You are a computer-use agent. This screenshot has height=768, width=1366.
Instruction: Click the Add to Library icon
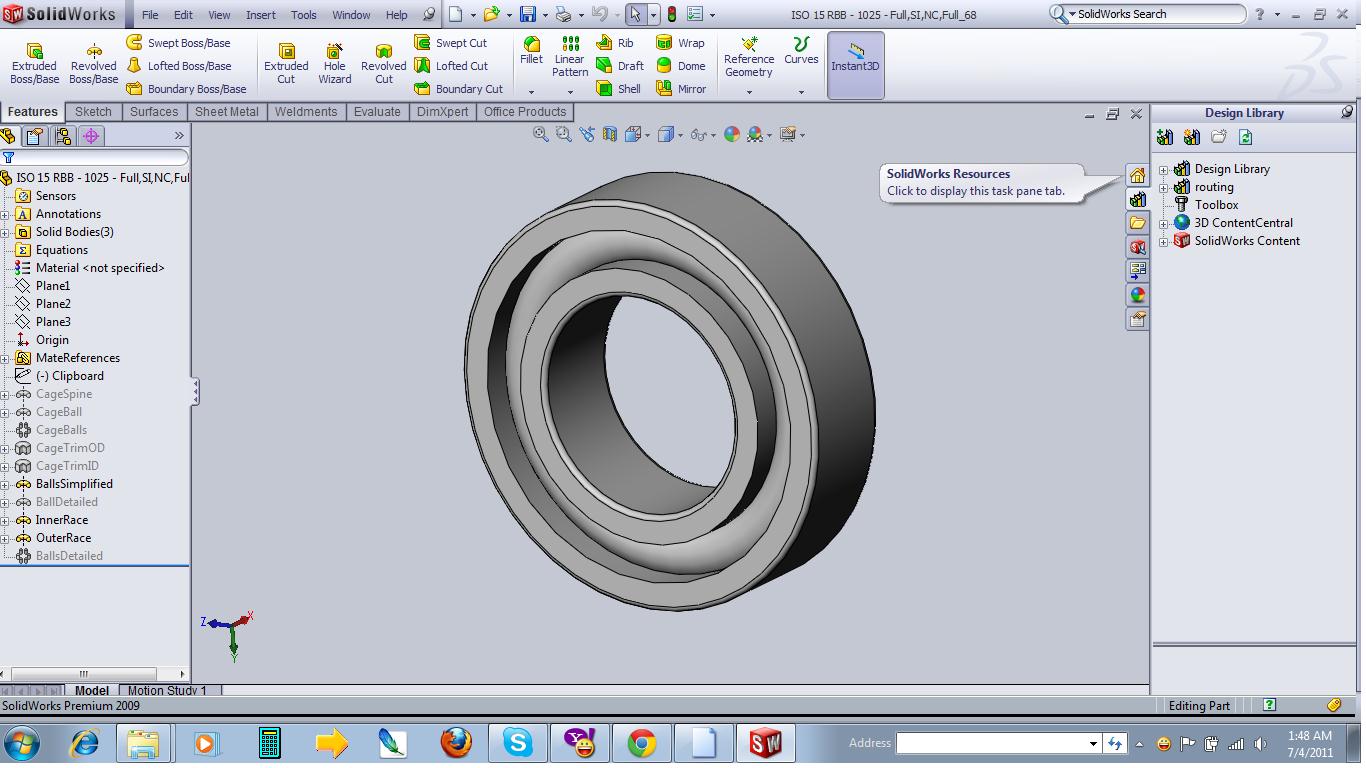pyautogui.click(x=1164, y=137)
